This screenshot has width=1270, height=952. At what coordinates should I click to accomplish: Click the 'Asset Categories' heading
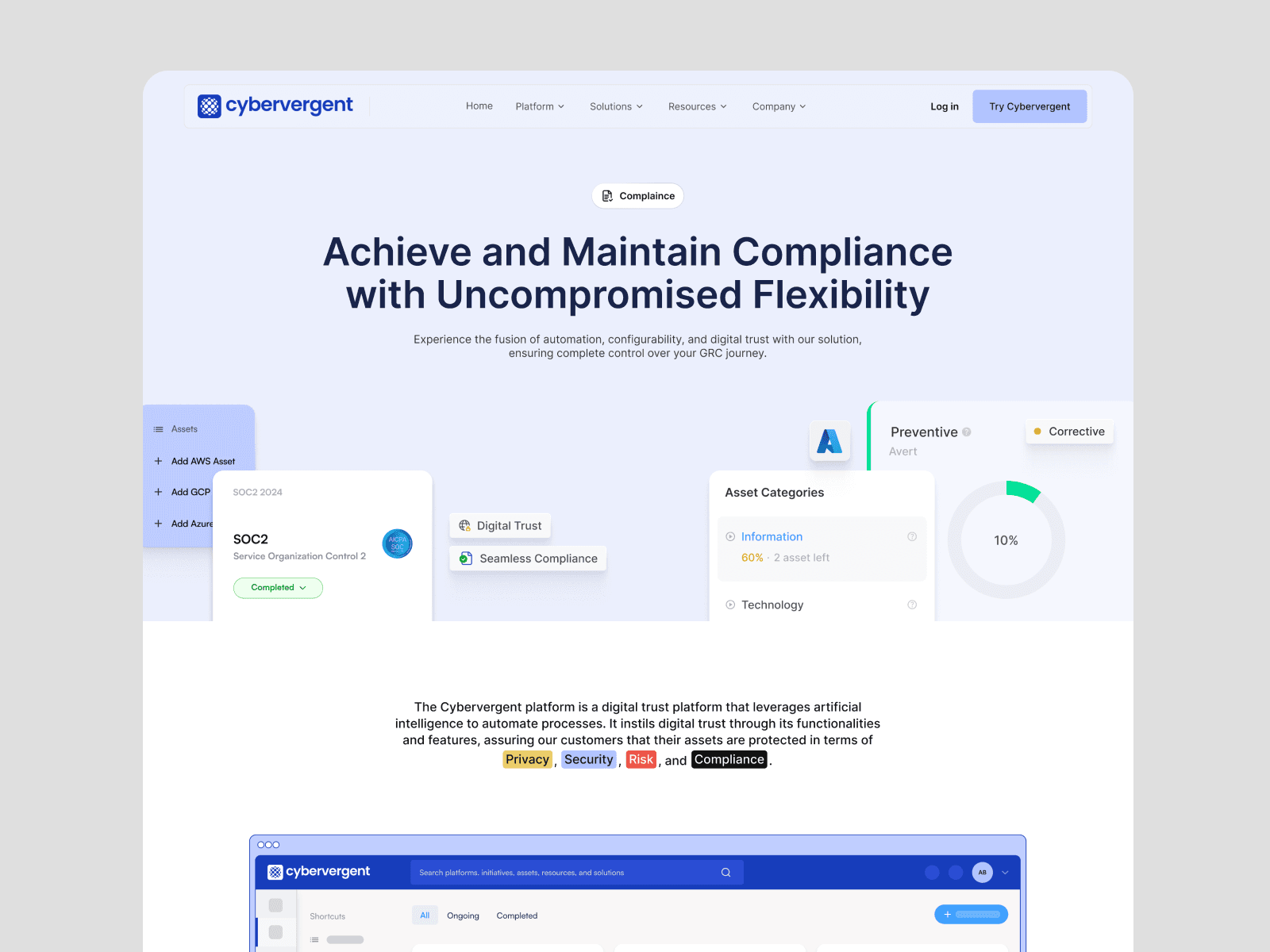775,493
